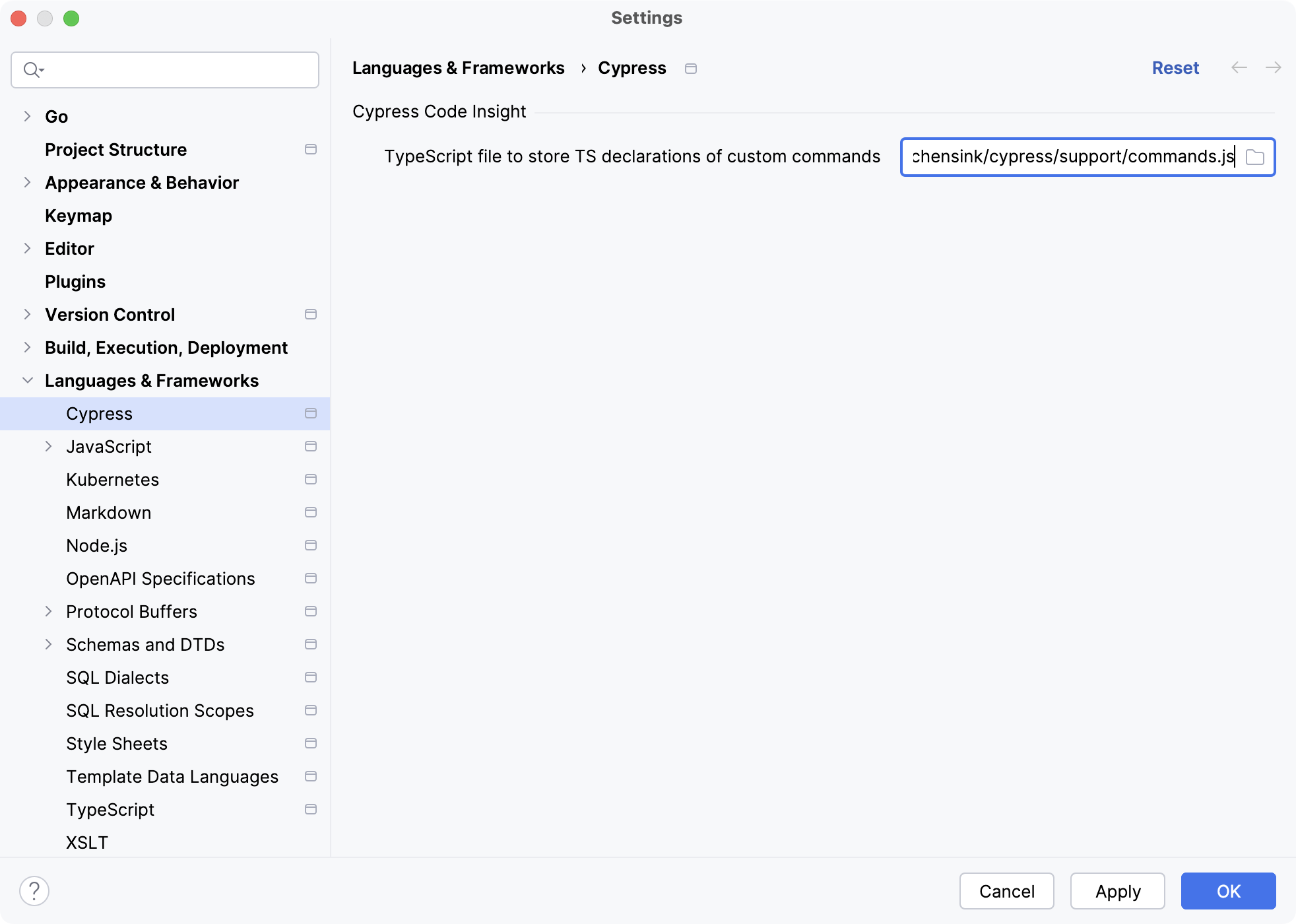1296x924 pixels.
Task: Expand the Build, Execution, Deployment section
Action: click(x=27, y=347)
